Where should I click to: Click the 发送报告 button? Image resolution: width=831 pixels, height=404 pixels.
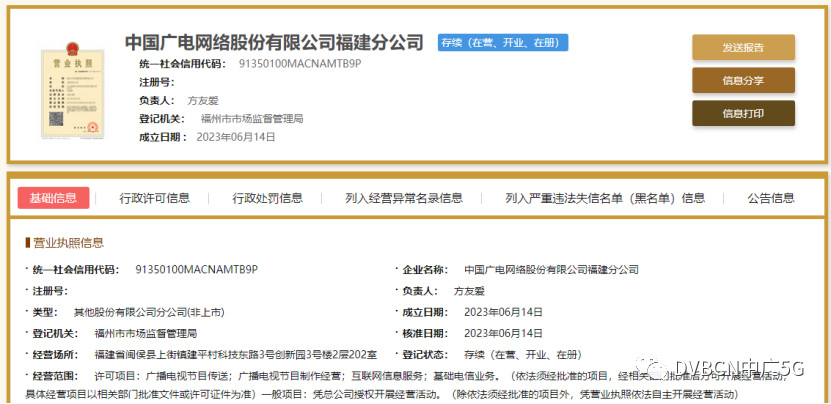(x=743, y=47)
